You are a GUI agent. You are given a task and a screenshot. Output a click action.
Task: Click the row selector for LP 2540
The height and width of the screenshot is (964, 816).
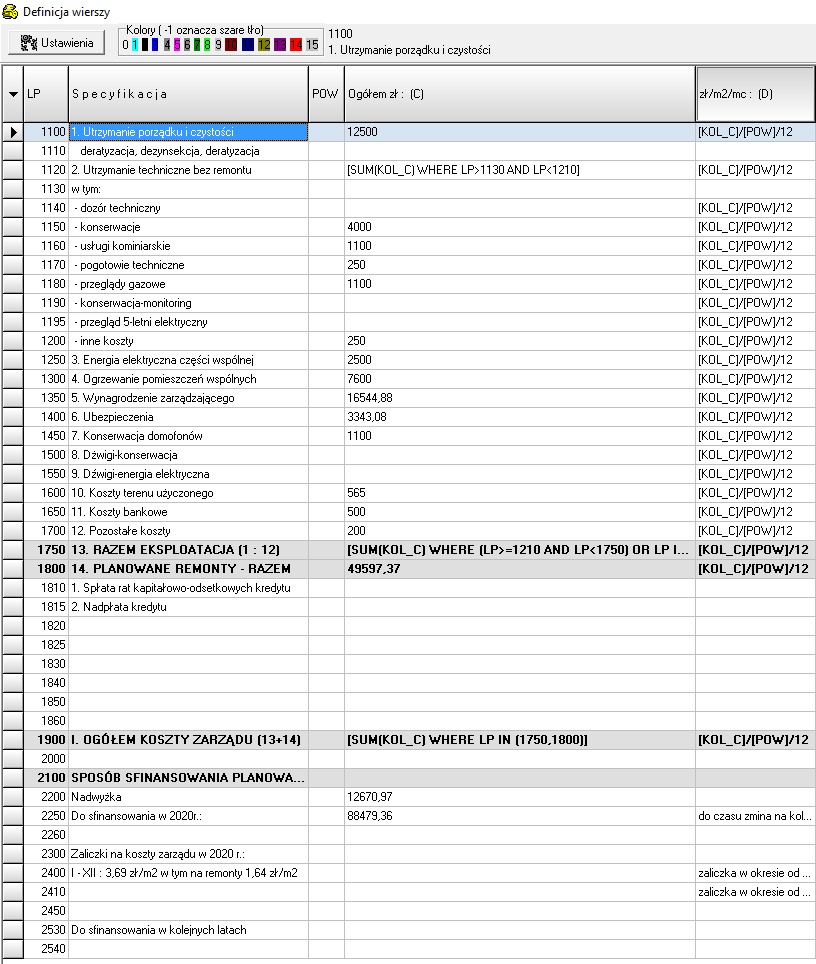tap(13, 950)
